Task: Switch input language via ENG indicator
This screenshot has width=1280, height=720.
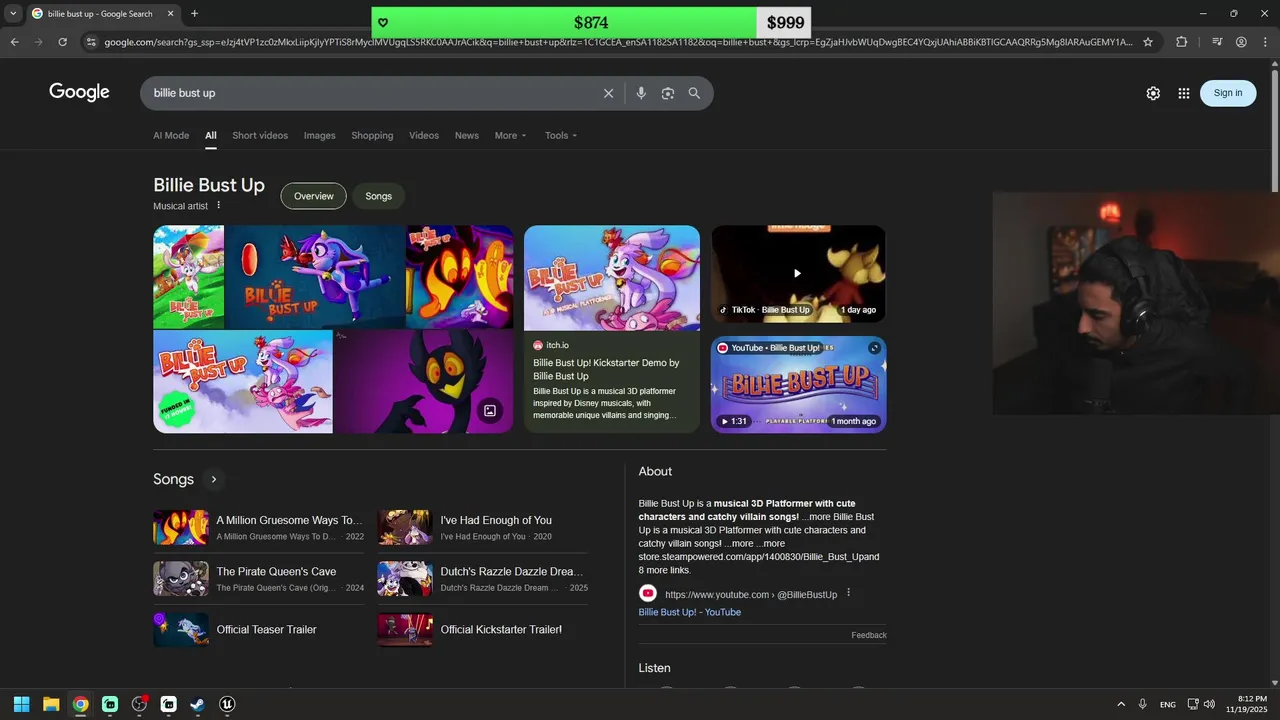Action: coord(1168,705)
